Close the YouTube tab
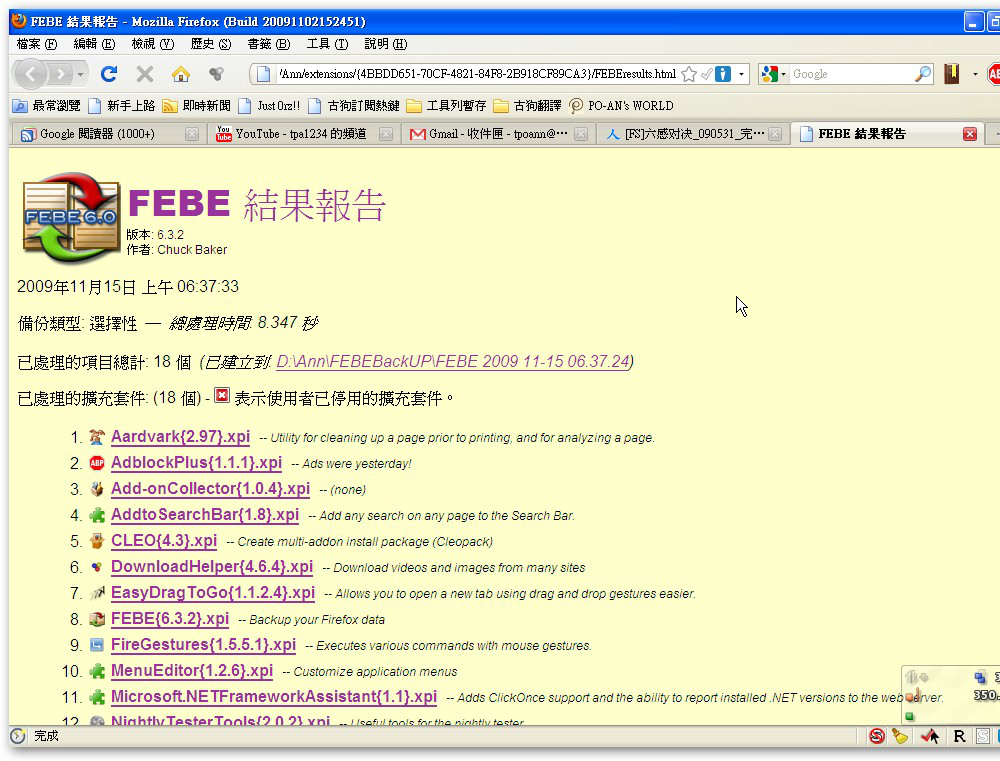Screen dimensions: 1000x761 [x=385, y=134]
